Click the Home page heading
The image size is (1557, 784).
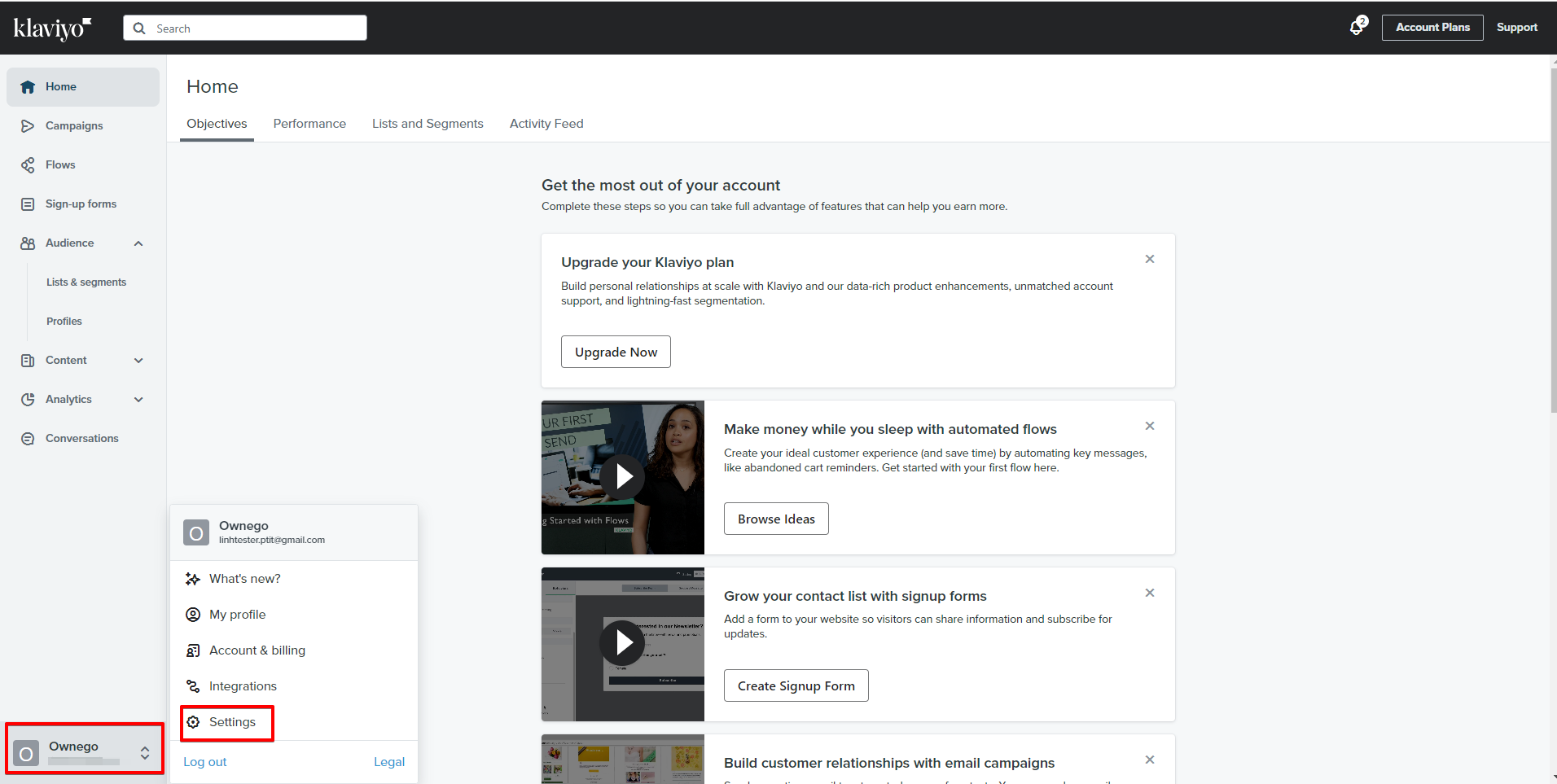tap(213, 86)
